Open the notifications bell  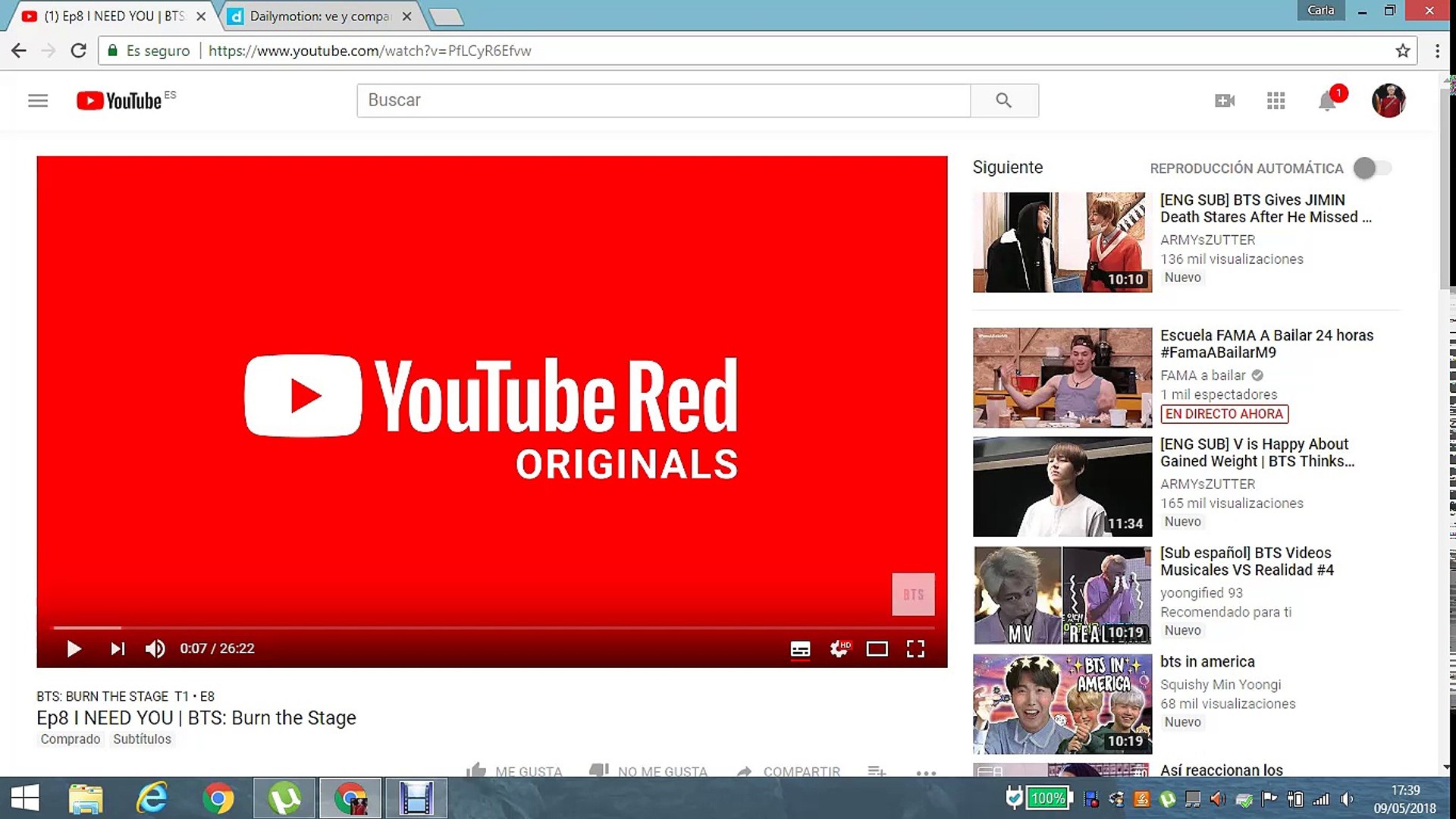click(1326, 101)
